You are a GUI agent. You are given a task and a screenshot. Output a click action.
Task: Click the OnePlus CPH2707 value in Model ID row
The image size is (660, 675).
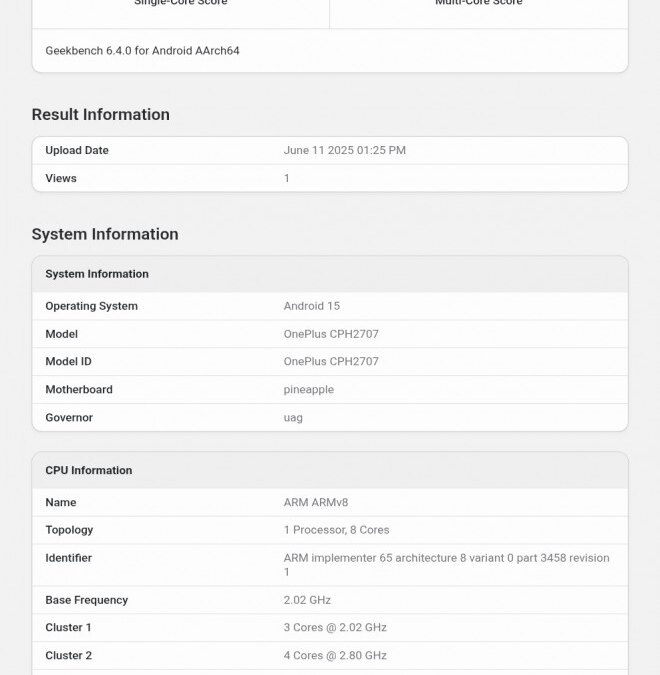pos(331,362)
